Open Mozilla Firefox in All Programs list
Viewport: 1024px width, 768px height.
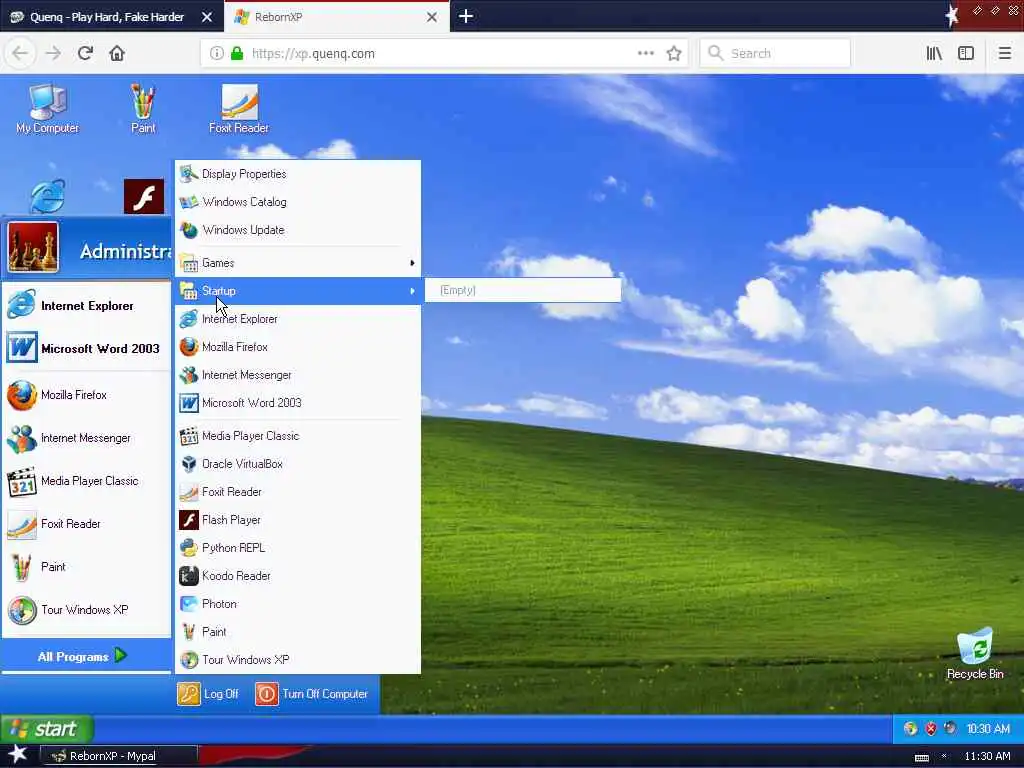click(x=298, y=347)
